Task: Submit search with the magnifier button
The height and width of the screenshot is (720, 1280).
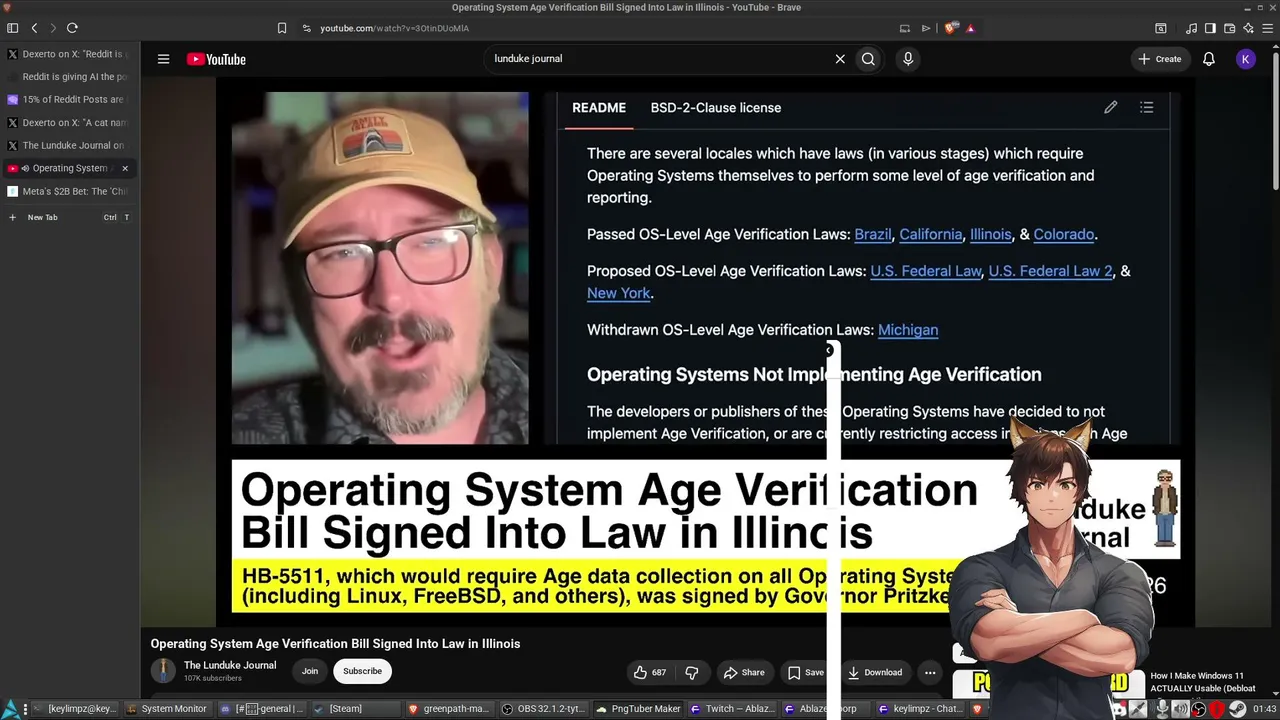Action: click(868, 59)
